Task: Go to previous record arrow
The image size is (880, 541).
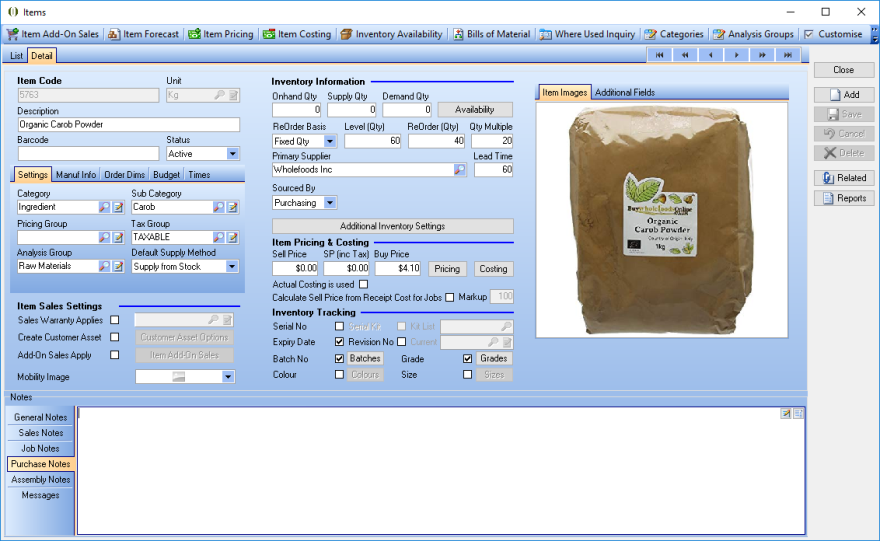Action: 711,55
